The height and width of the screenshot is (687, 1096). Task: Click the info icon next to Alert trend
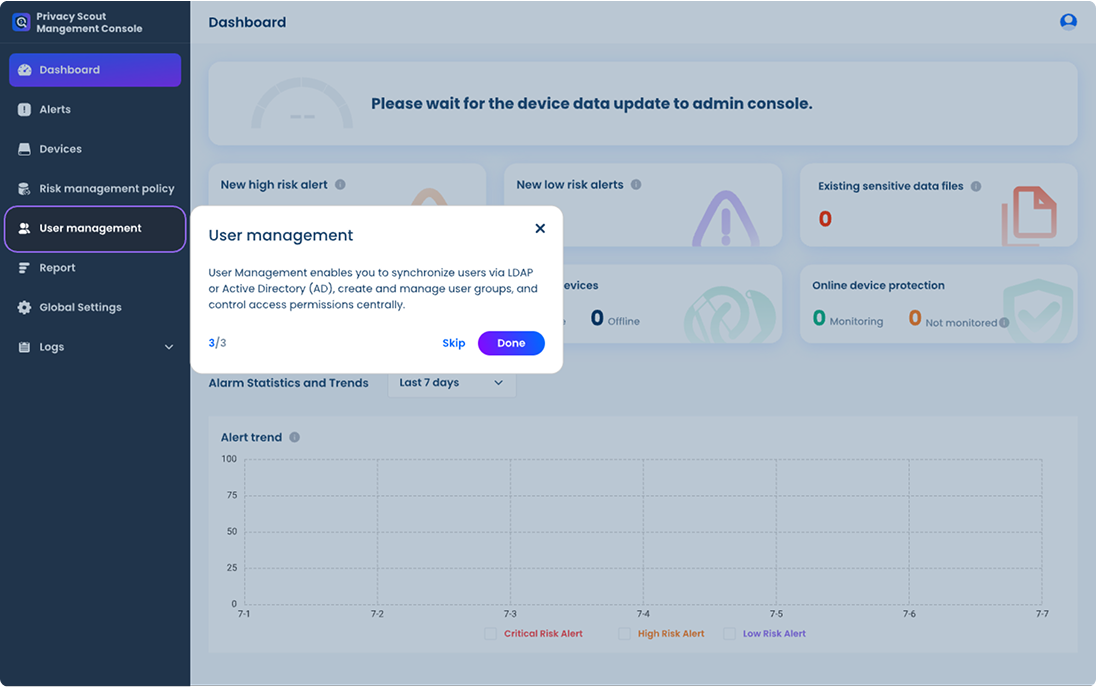coord(294,437)
